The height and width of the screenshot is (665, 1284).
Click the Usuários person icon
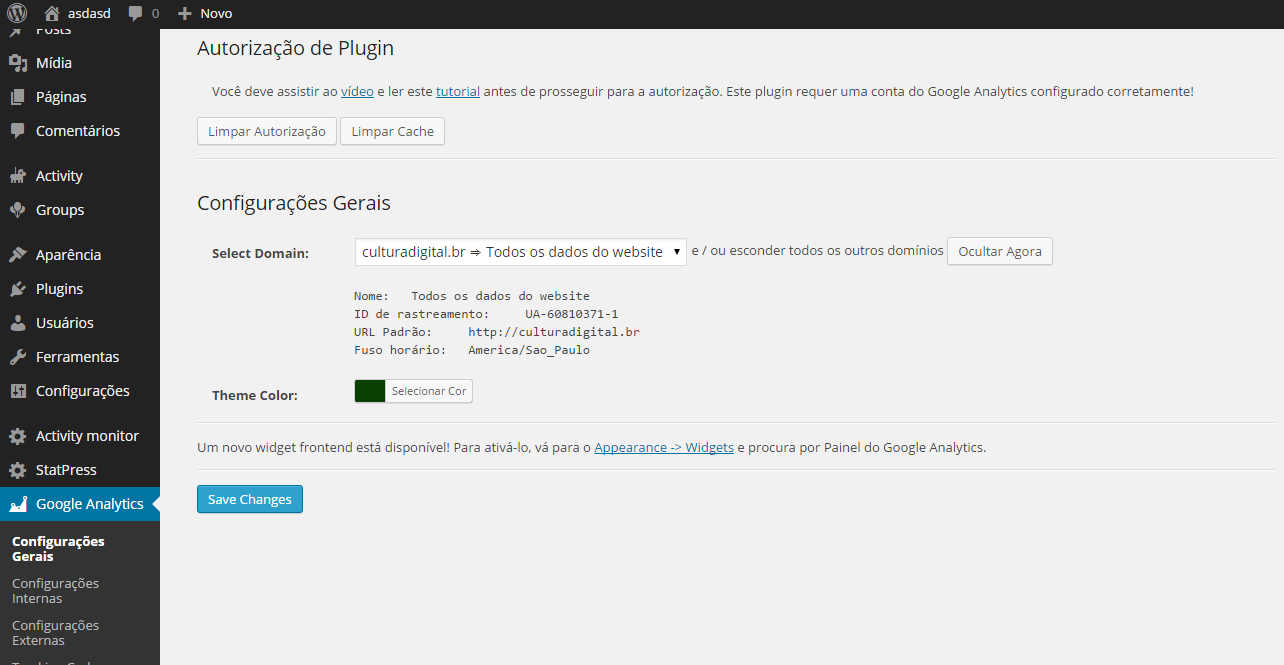[x=17, y=323]
